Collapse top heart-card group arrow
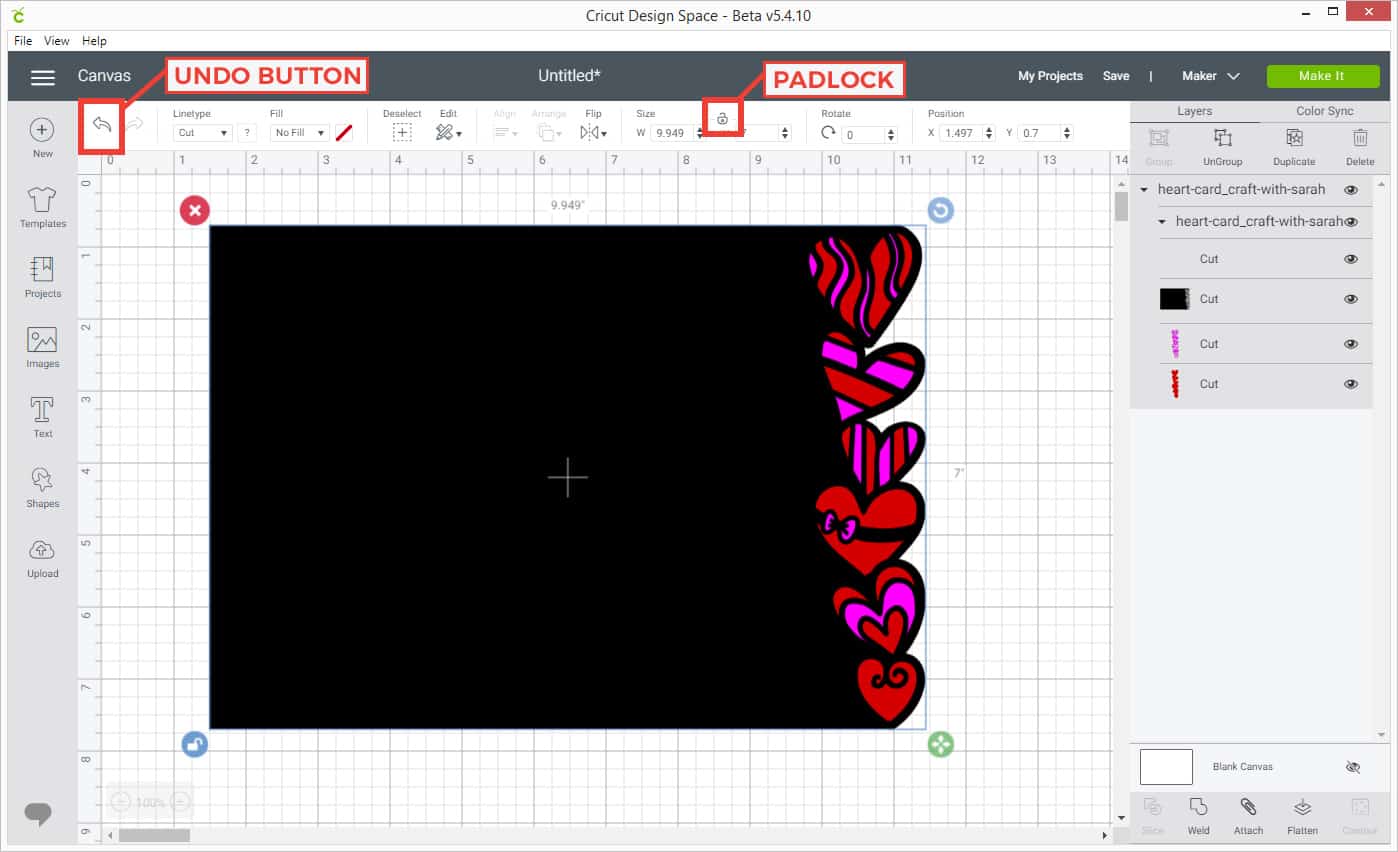Viewport: 1398px width, 852px height. [1144, 190]
